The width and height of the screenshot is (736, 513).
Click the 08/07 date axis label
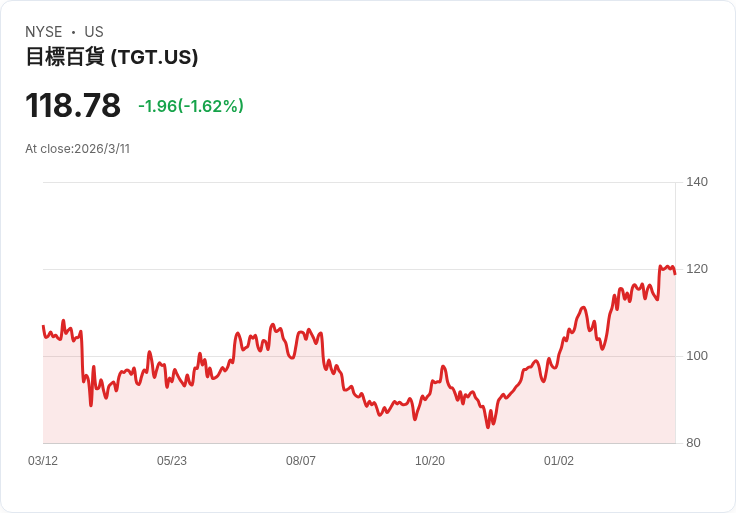[x=301, y=461]
